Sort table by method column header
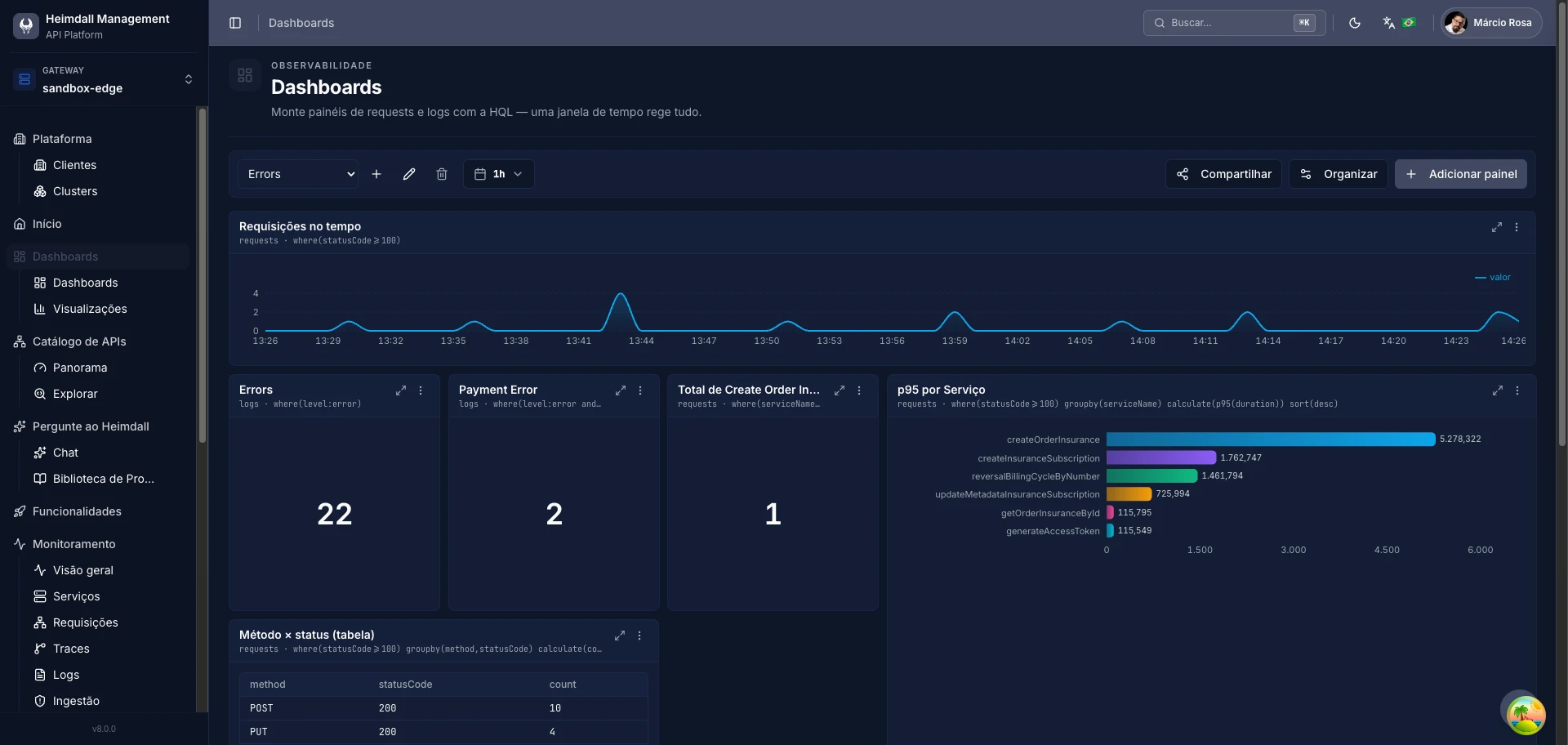This screenshot has width=1568, height=745. [268, 685]
